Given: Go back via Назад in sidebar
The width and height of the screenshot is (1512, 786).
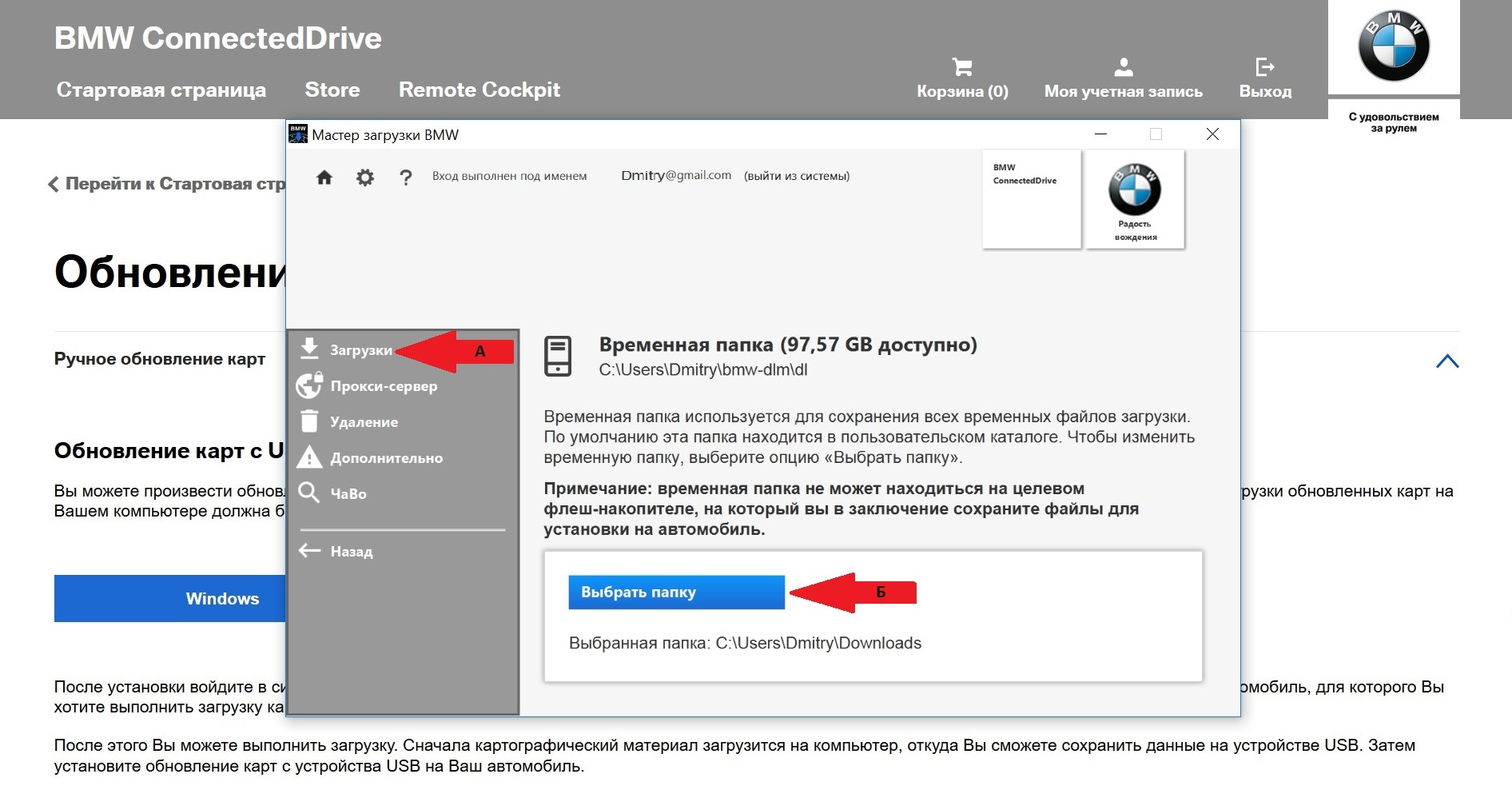Looking at the screenshot, I should [x=352, y=552].
